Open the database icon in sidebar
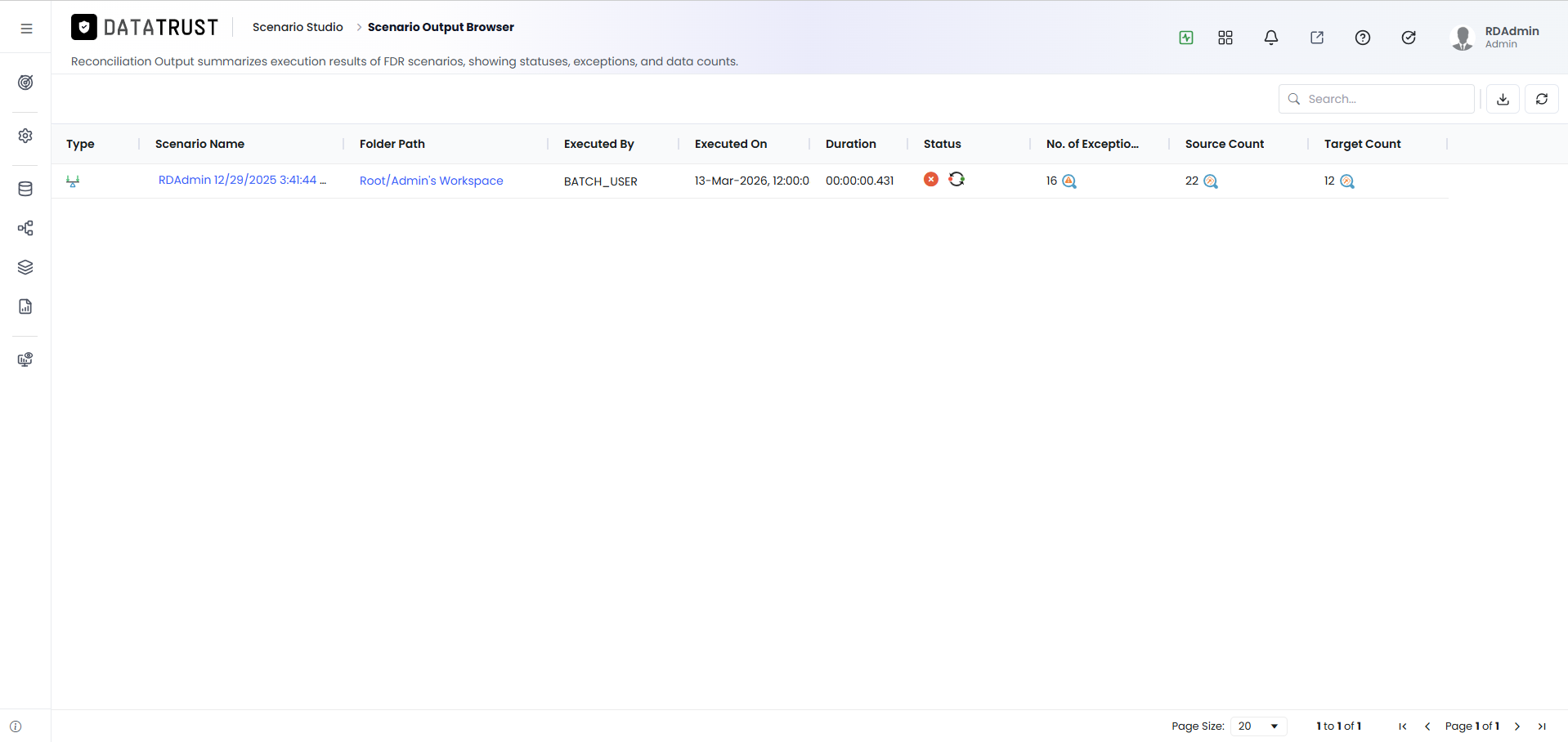This screenshot has width=1568, height=742. [25, 189]
